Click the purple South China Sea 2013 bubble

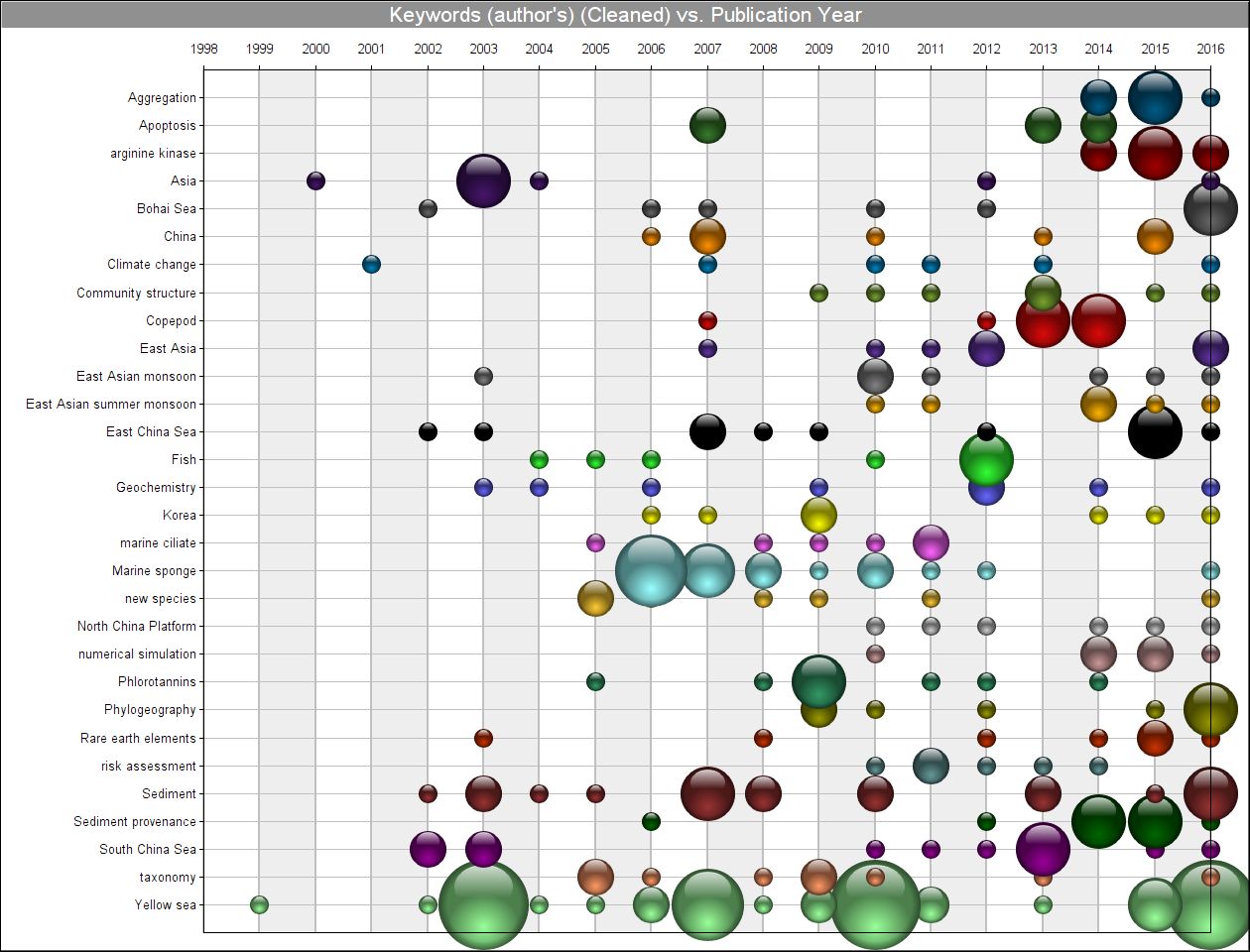point(1043,849)
